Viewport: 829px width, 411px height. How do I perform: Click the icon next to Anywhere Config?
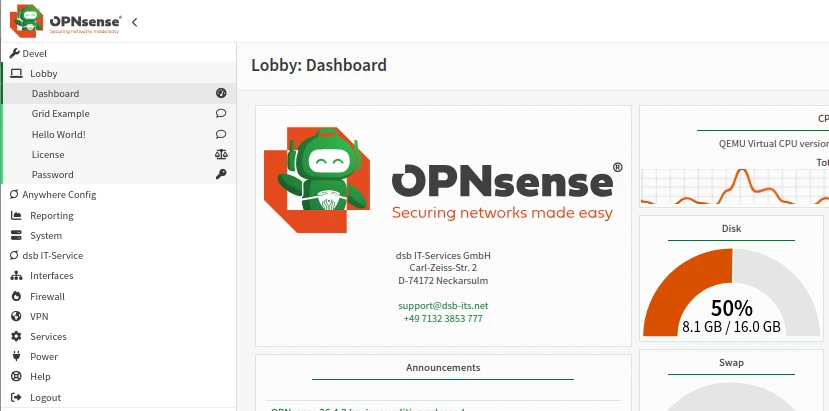(14, 194)
